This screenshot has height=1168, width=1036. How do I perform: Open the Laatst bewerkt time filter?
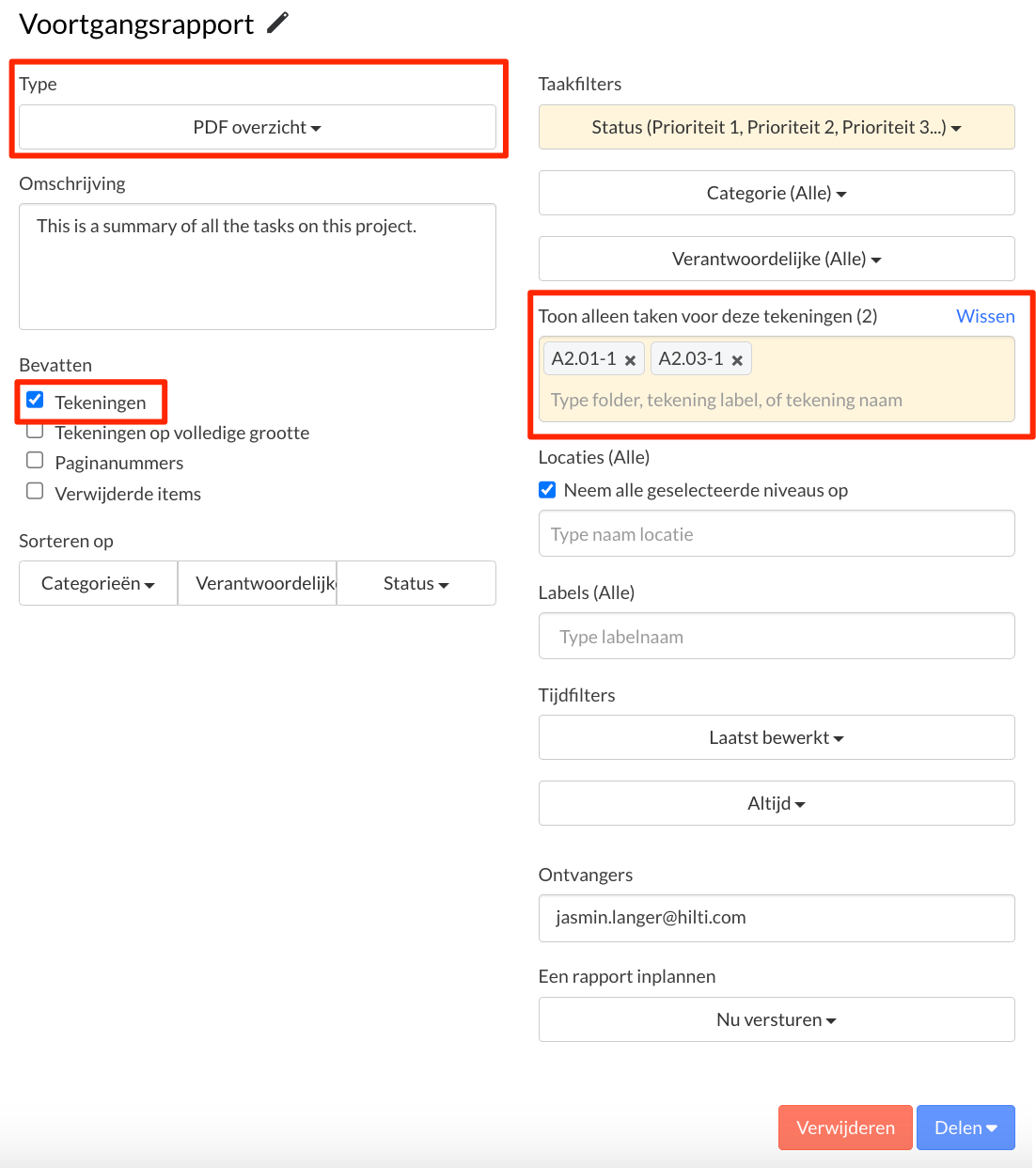pyautogui.click(x=777, y=737)
